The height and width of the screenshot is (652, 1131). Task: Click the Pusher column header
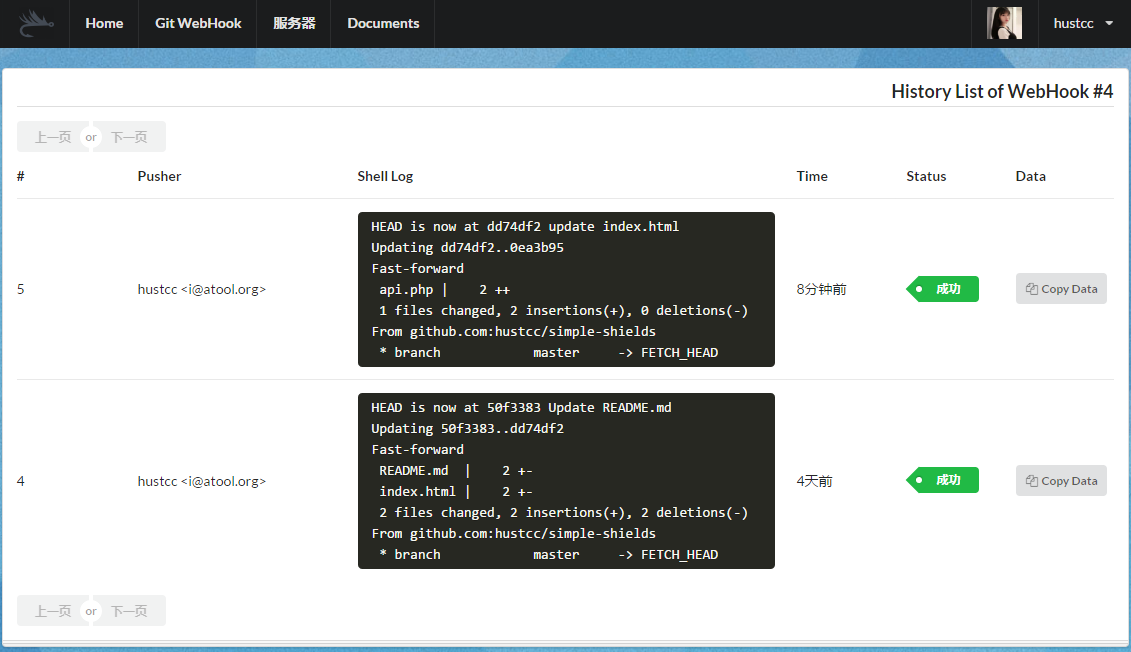[x=159, y=176]
